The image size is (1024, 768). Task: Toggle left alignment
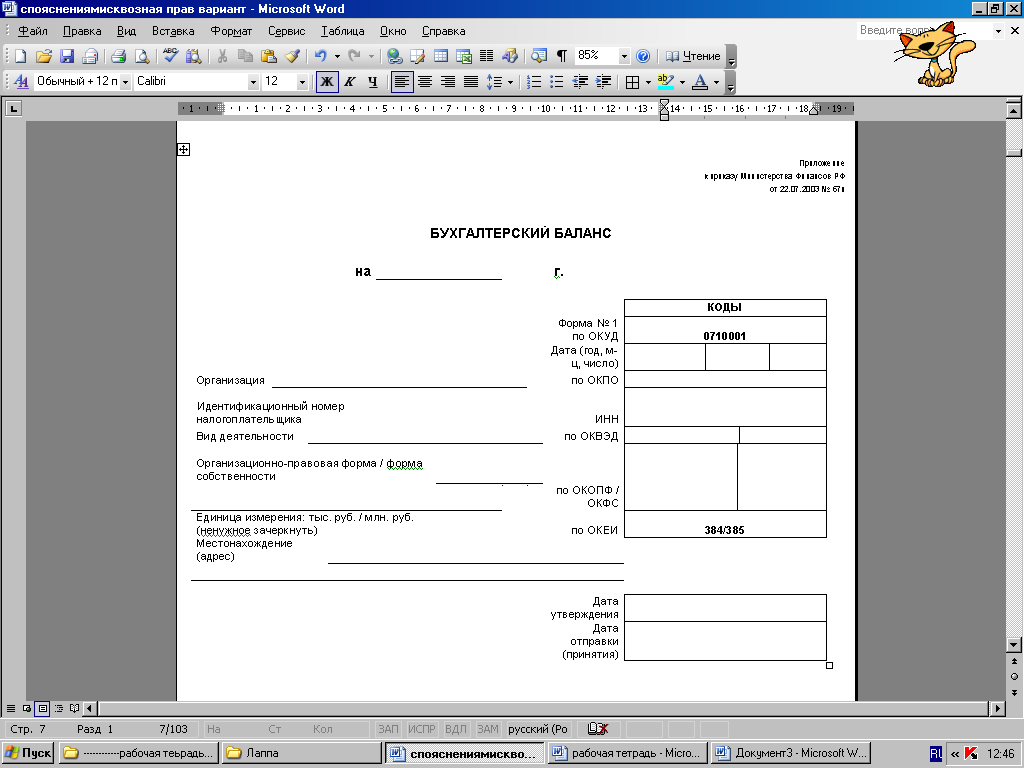[402, 82]
